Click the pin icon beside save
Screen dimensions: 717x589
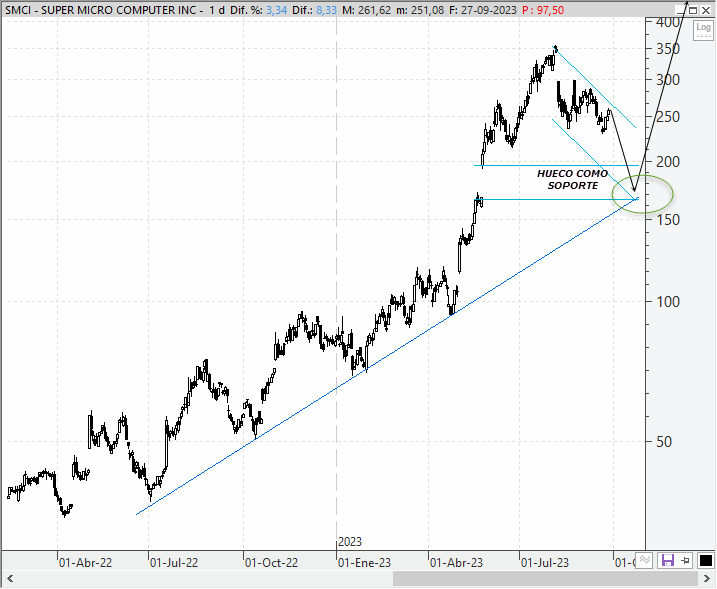[685, 560]
